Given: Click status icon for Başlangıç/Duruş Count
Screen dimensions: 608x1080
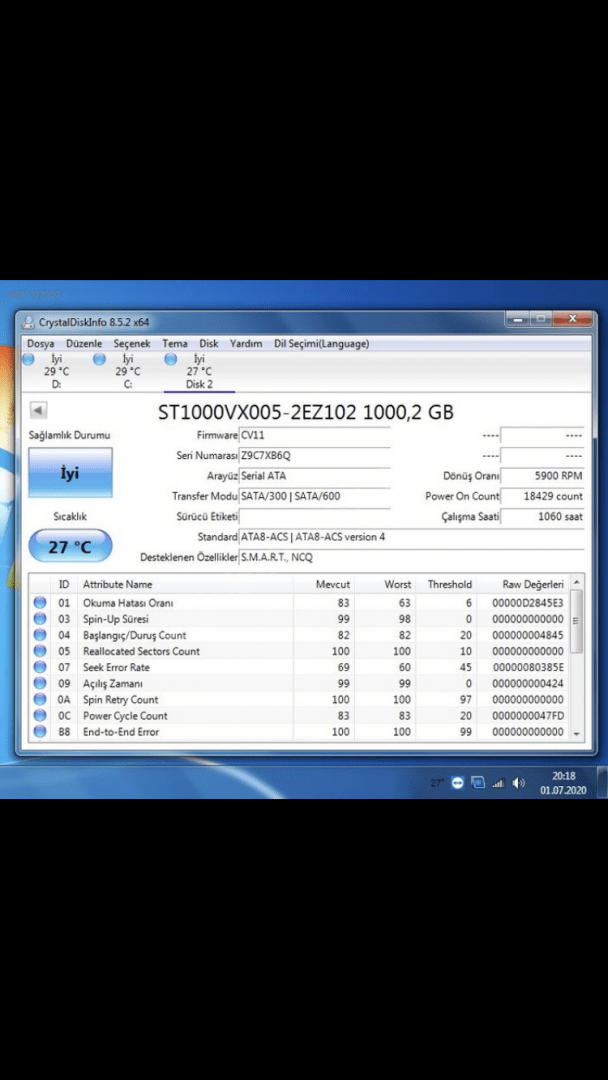Looking at the screenshot, I should click(x=40, y=635).
